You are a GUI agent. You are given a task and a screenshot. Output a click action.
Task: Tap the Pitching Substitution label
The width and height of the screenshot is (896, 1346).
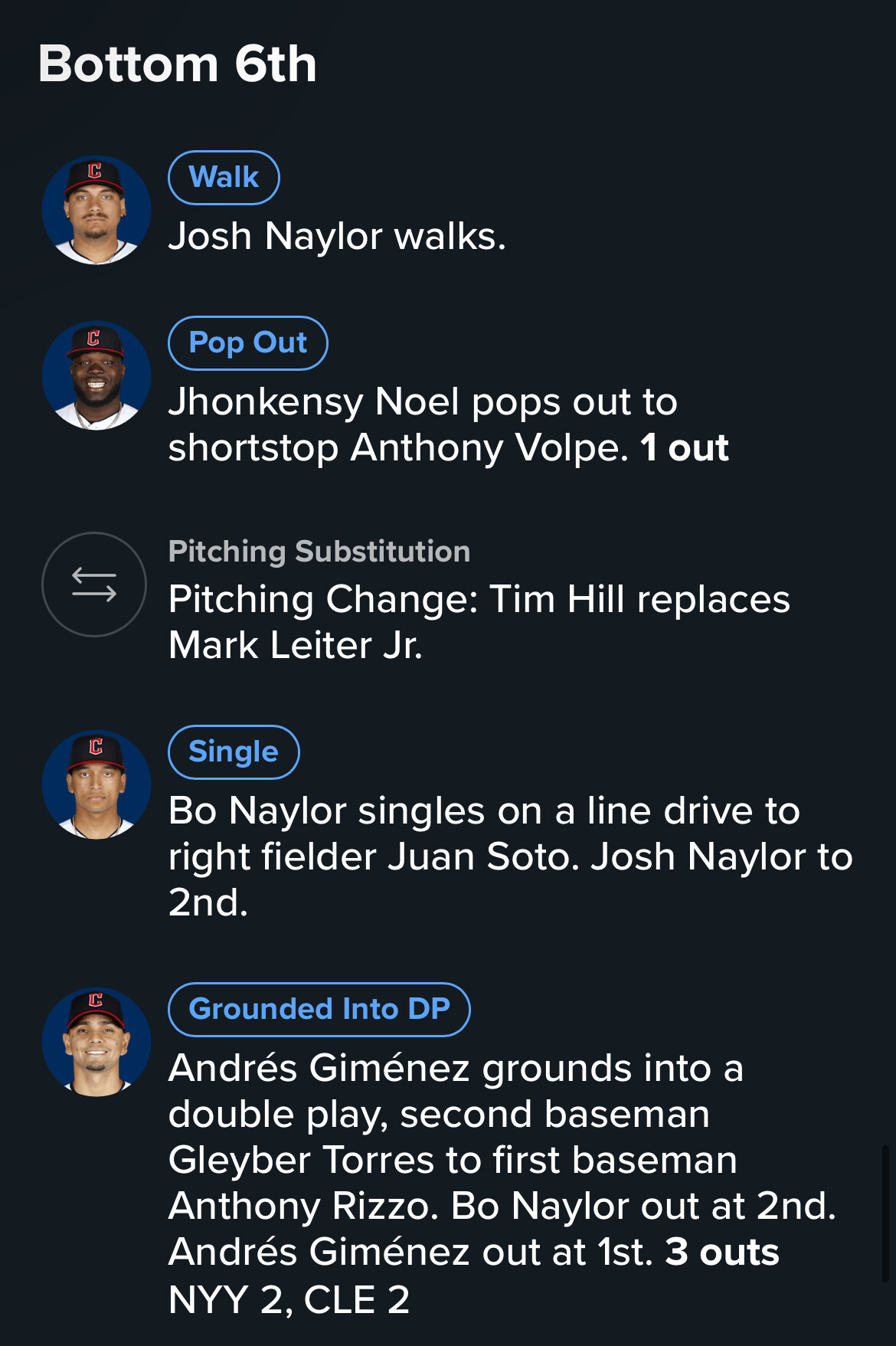click(x=319, y=552)
